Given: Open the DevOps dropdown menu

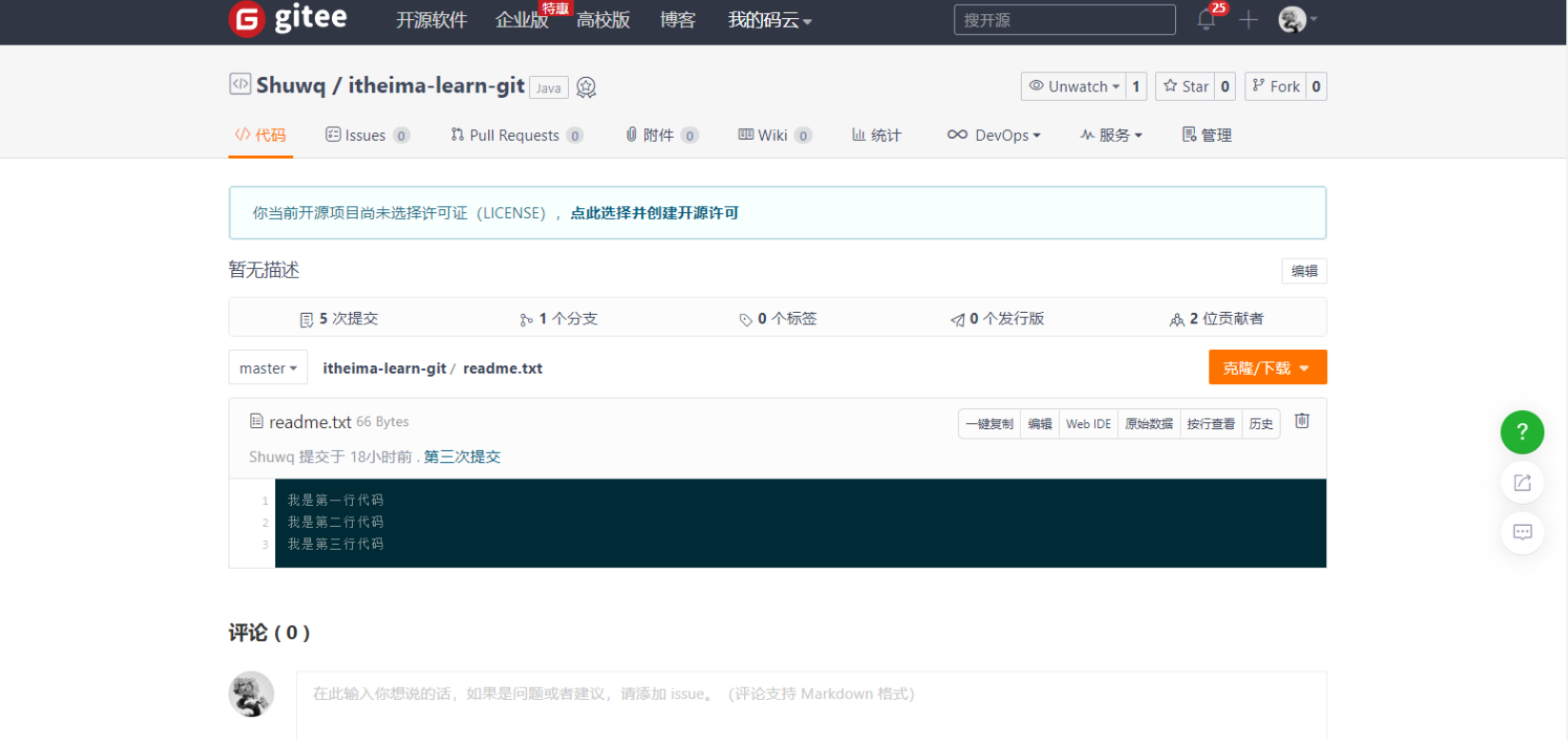Looking at the screenshot, I should [x=994, y=135].
